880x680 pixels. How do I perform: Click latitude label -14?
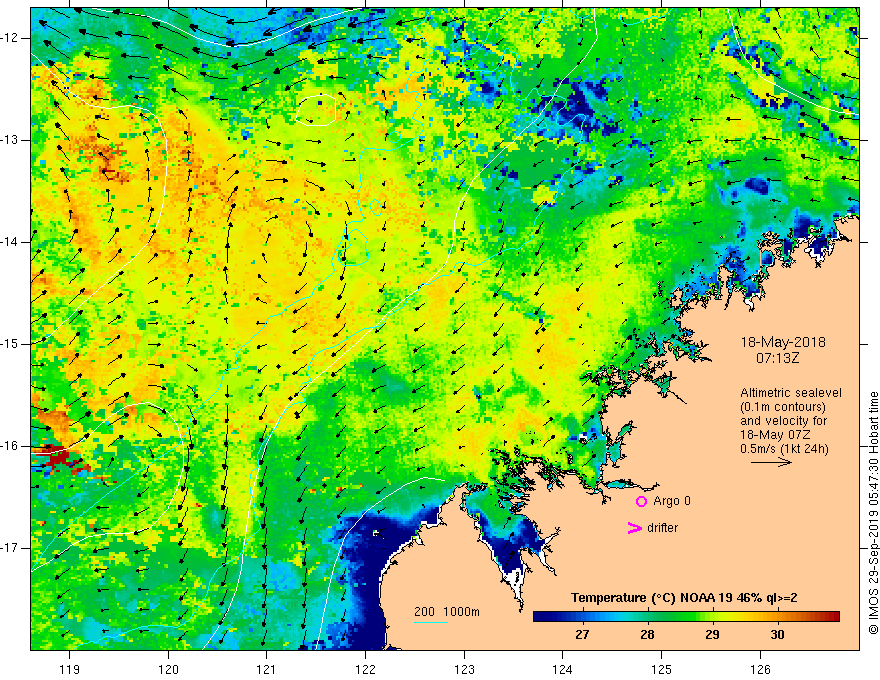click(11, 242)
